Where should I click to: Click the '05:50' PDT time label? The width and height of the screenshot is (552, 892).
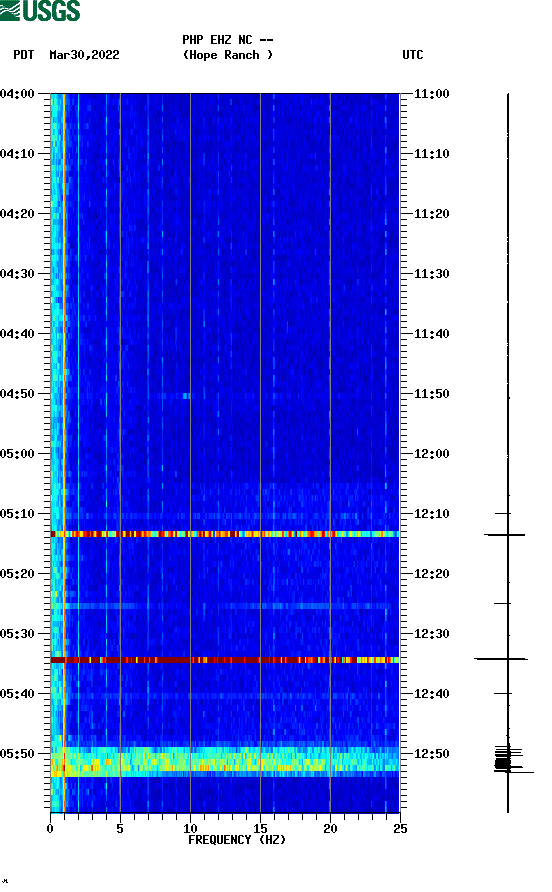17,754
